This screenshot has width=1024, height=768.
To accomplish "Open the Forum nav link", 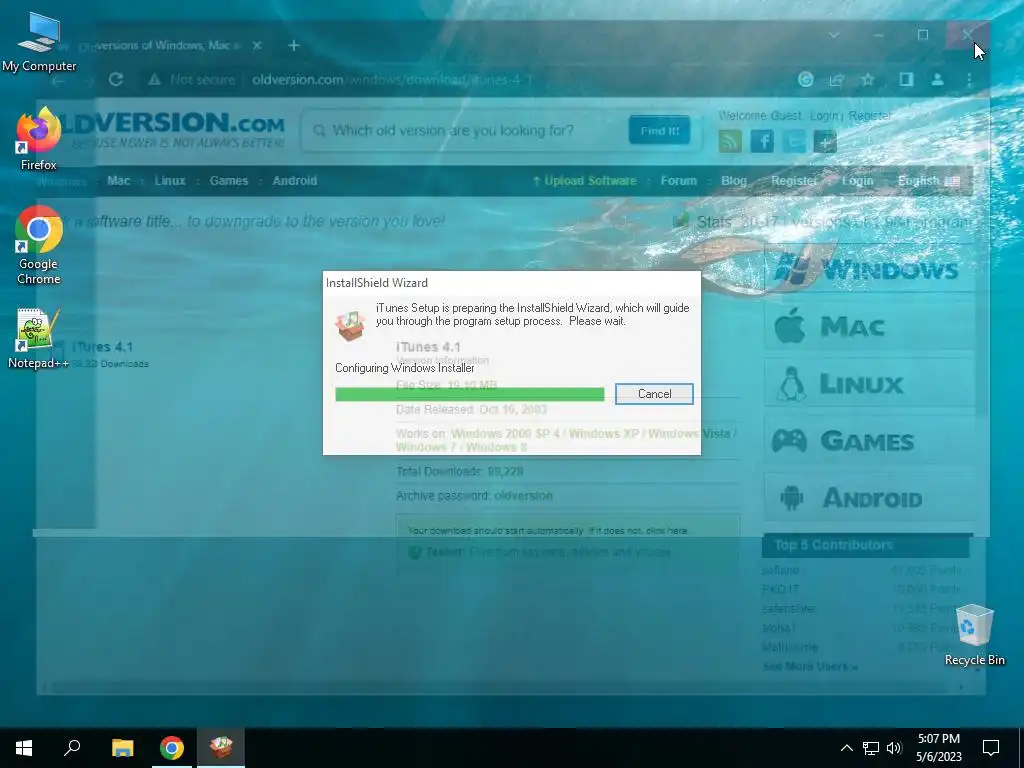I will click(679, 181).
